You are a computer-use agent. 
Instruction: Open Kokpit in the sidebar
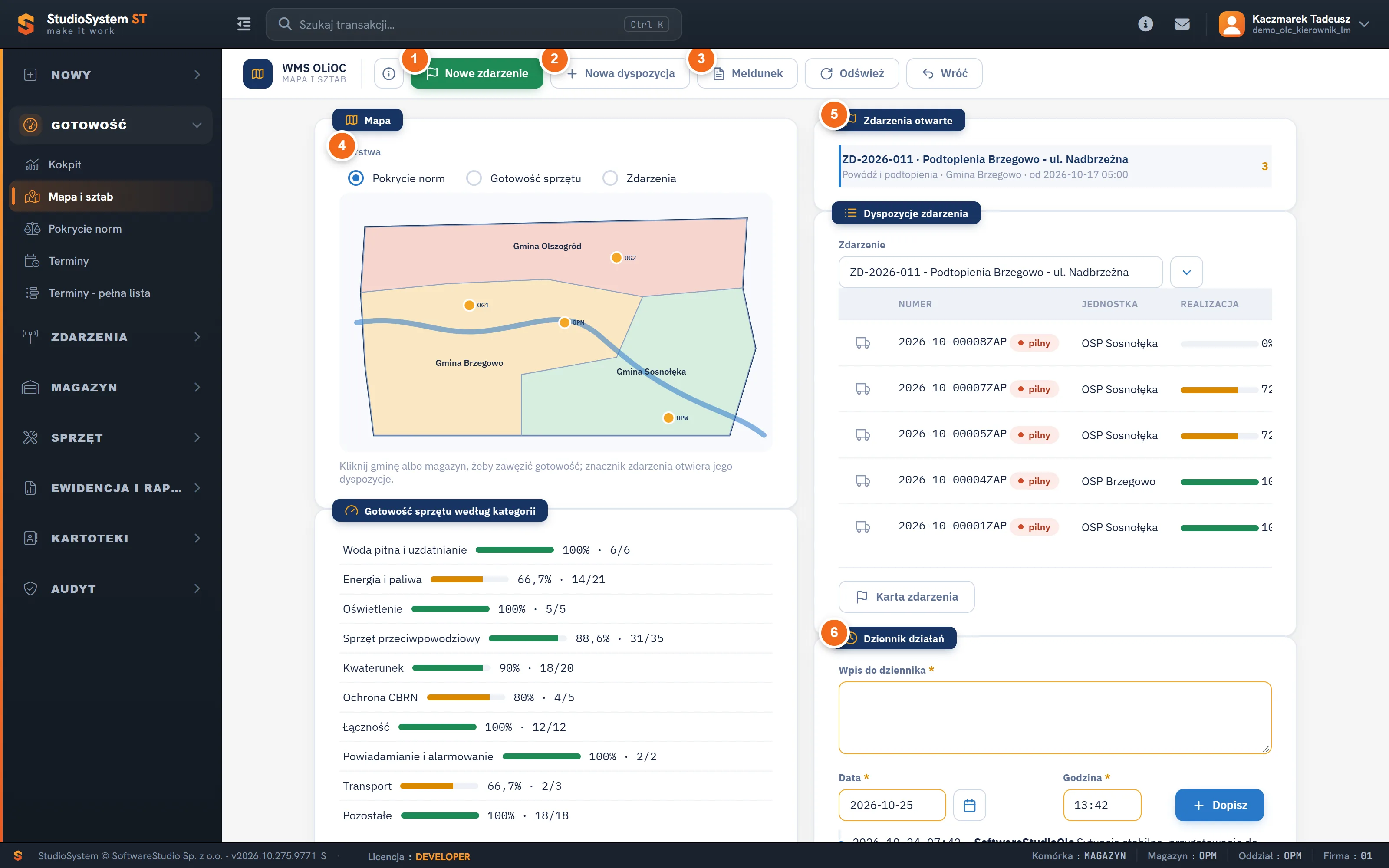(111, 165)
